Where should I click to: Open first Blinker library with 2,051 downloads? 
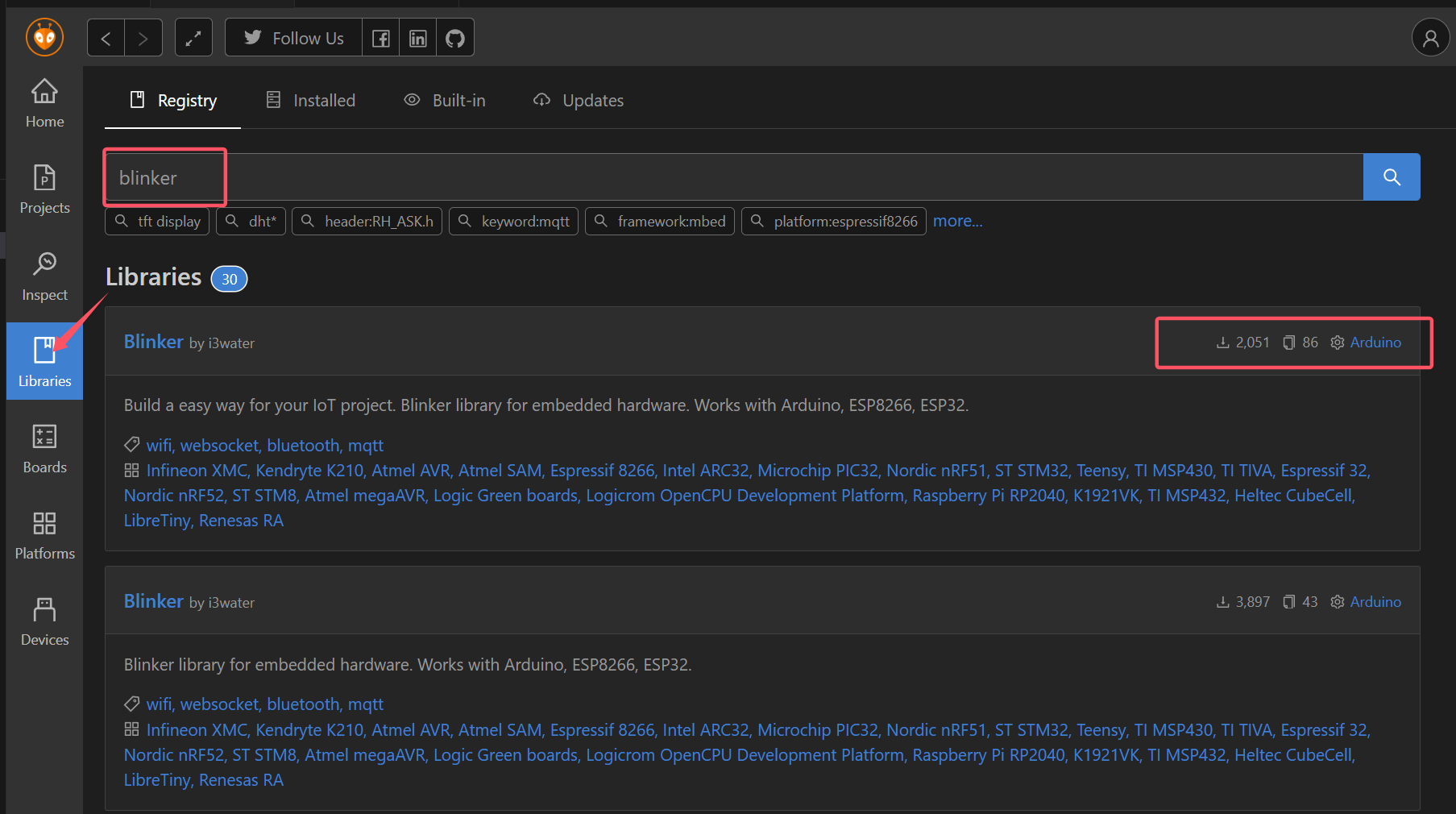click(154, 342)
